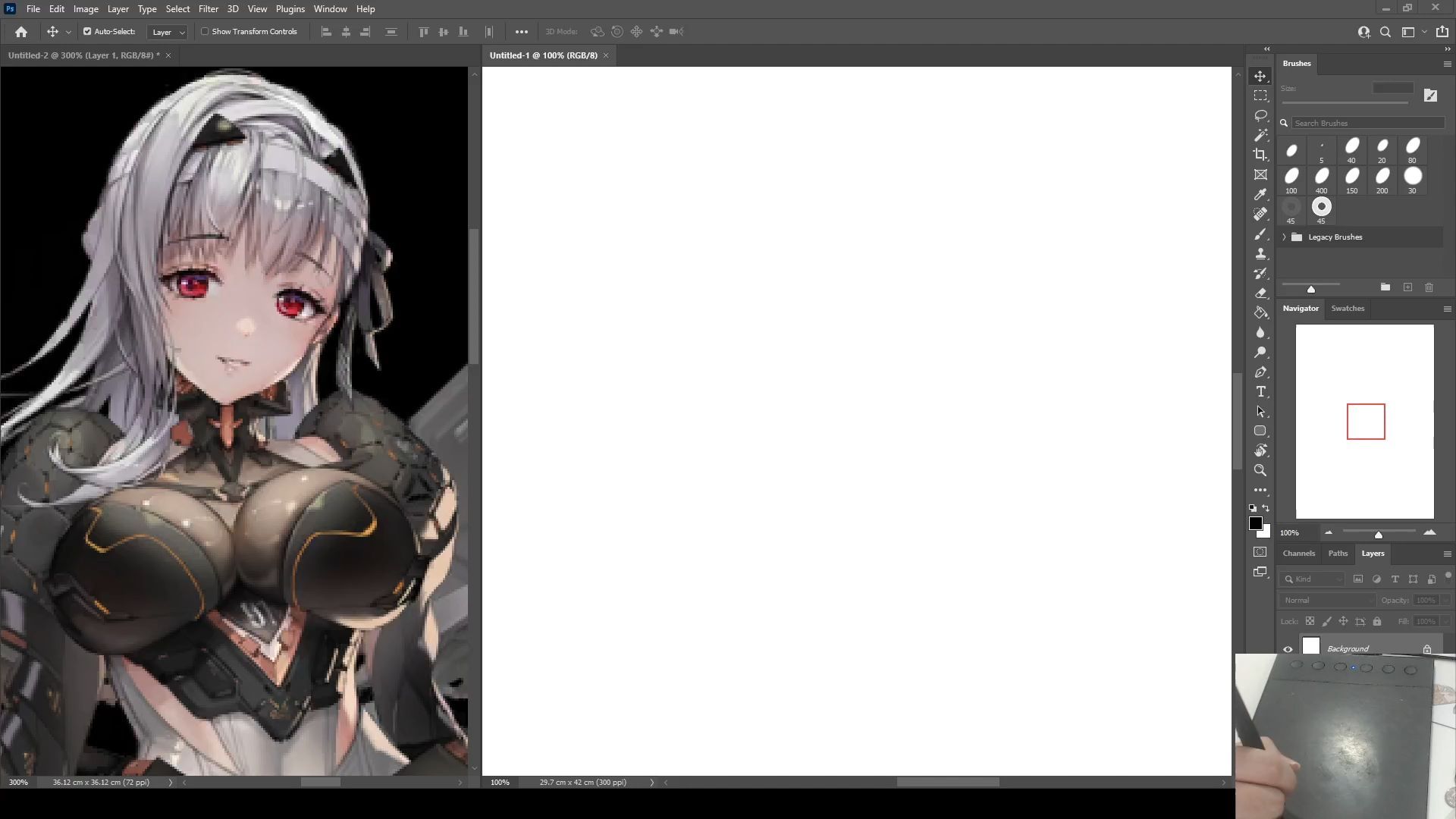
Task: Create a new brush in the Brushes panel
Action: click(x=1407, y=287)
